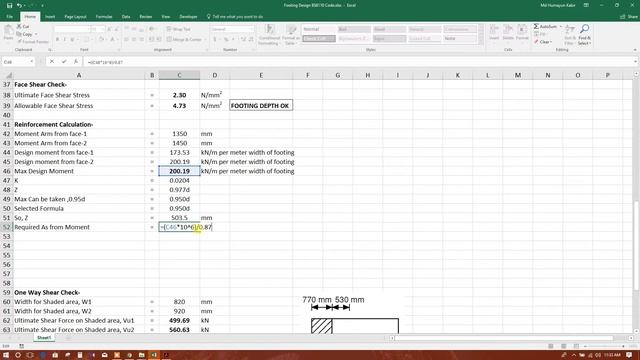The image size is (640, 360).
Task: Expand the formula bar
Action: [x=636, y=62]
